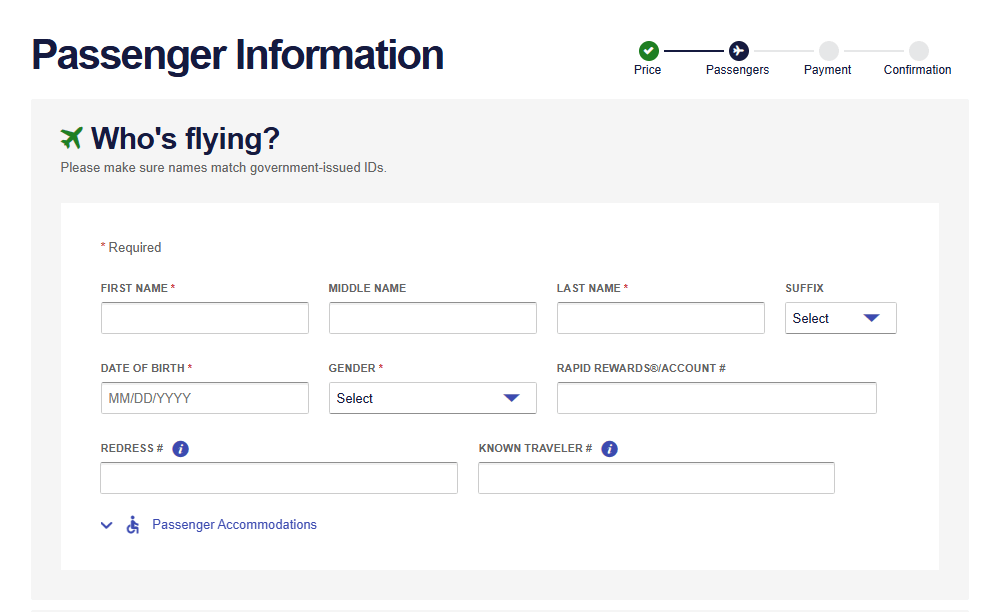Viewport: 992px width, 612px height.
Task: Select the Payment step label
Action: tap(828, 70)
